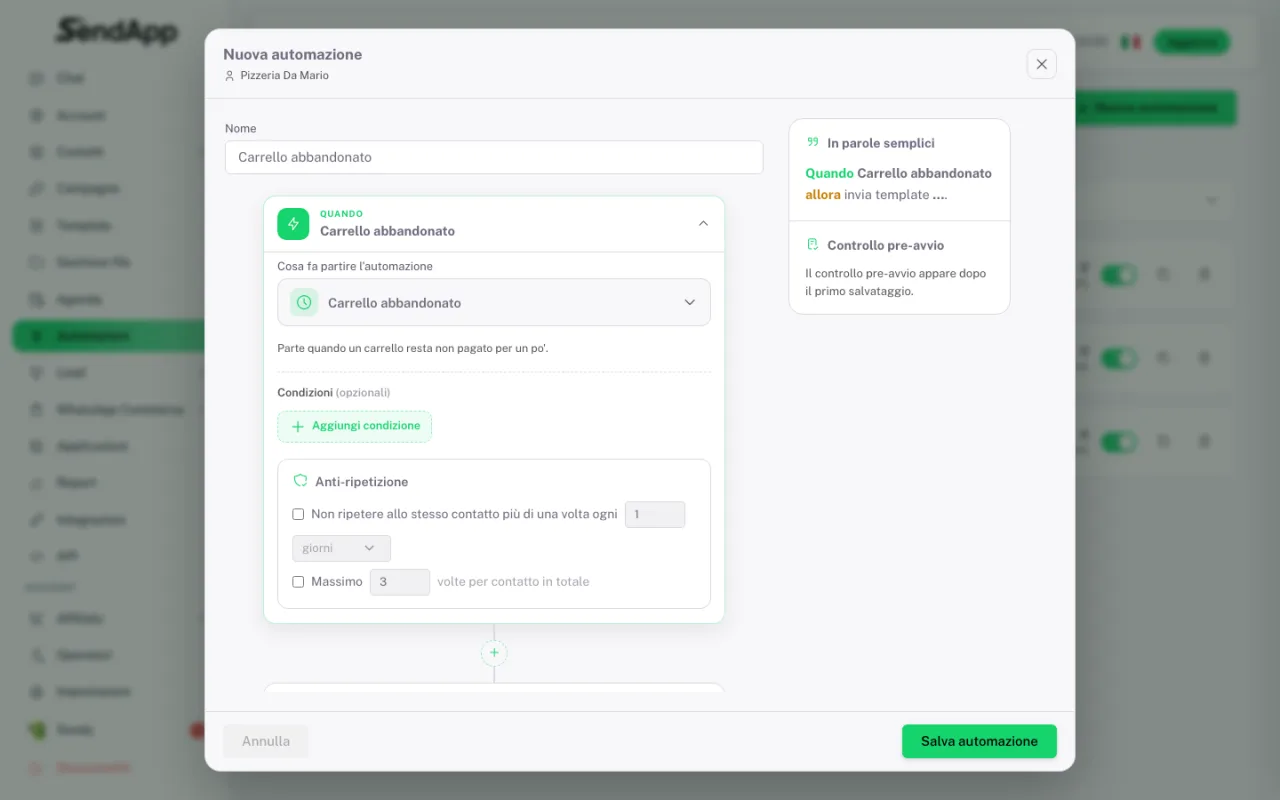Check the Massimo volte per contatto checkbox

pyautogui.click(x=298, y=581)
